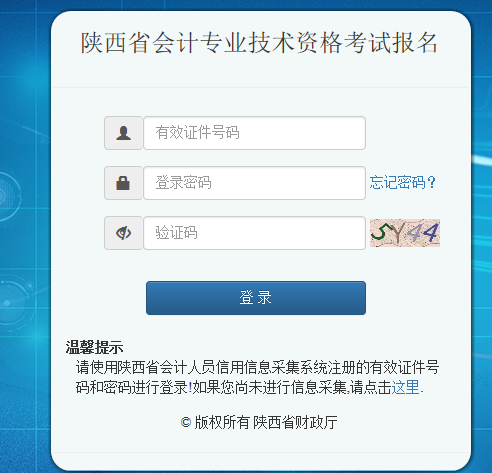Image resolution: width=492 pixels, height=473 pixels.
Task: Click the © copyright symbol
Action: click(186, 422)
